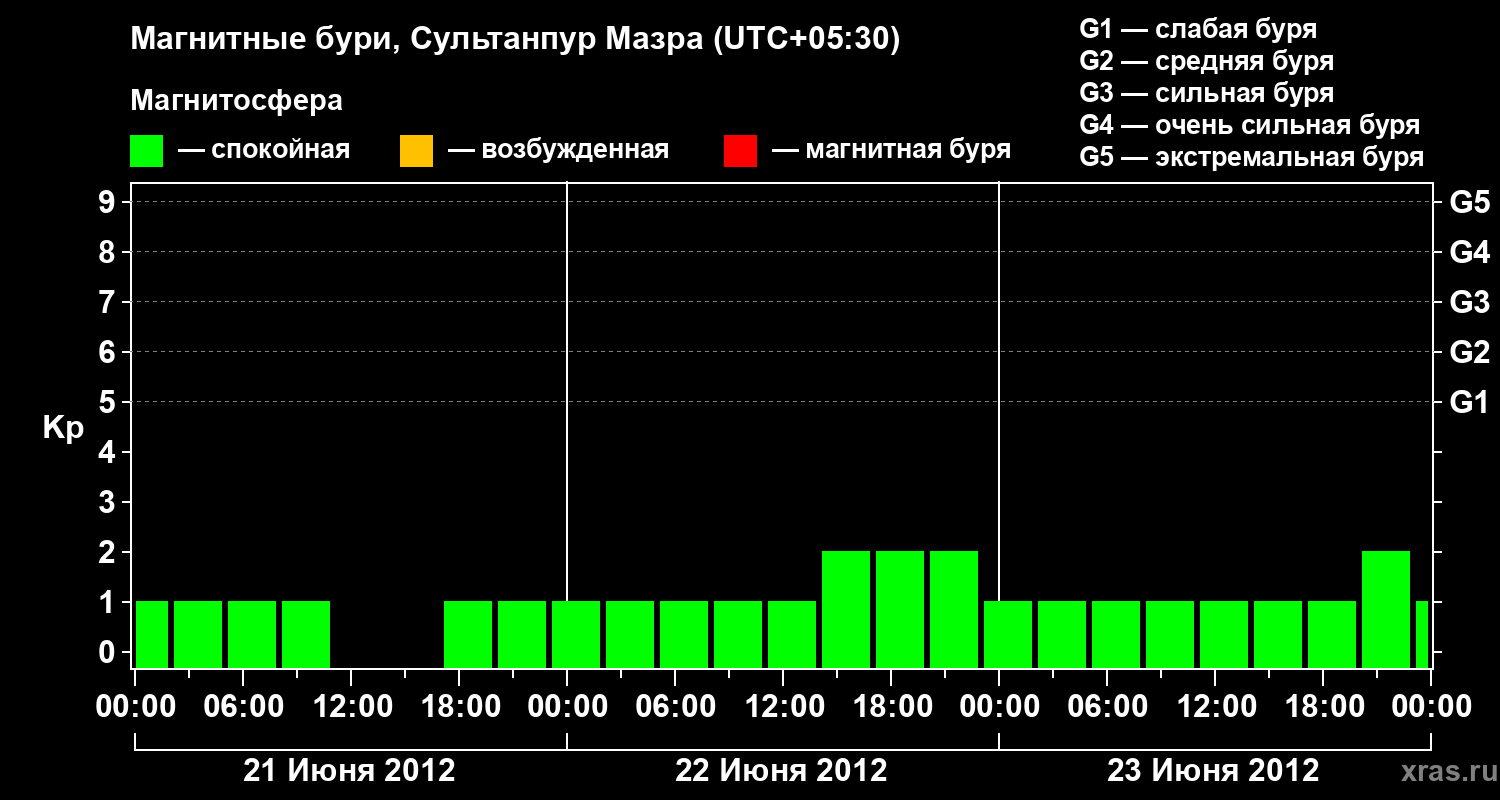The width and height of the screenshot is (1500, 800).
Task: Click the orange 'возбужденная' legend swatch
Action: click(x=416, y=151)
